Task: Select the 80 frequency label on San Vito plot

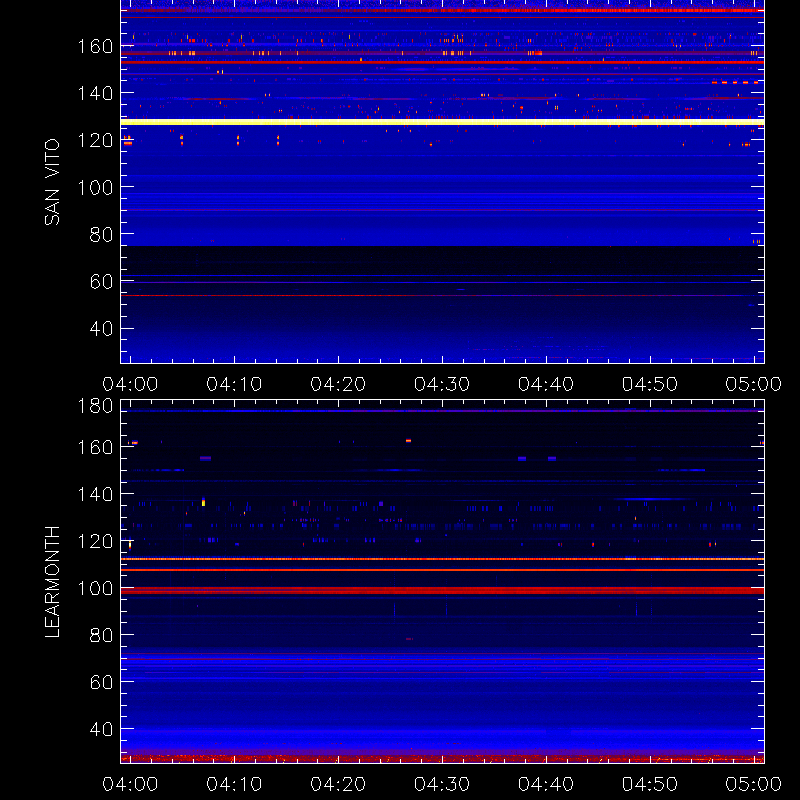Action: pyautogui.click(x=101, y=234)
